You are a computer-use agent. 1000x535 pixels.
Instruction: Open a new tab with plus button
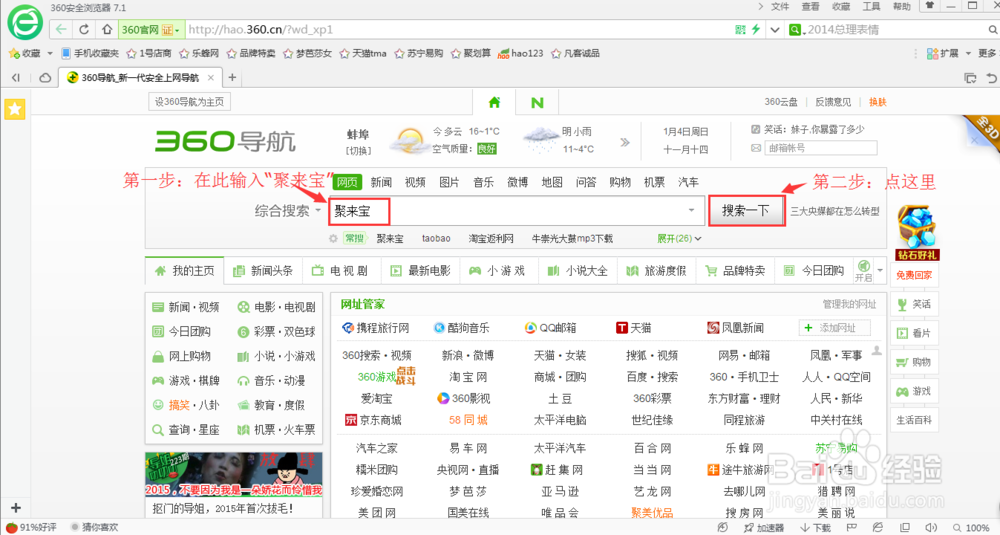point(232,78)
